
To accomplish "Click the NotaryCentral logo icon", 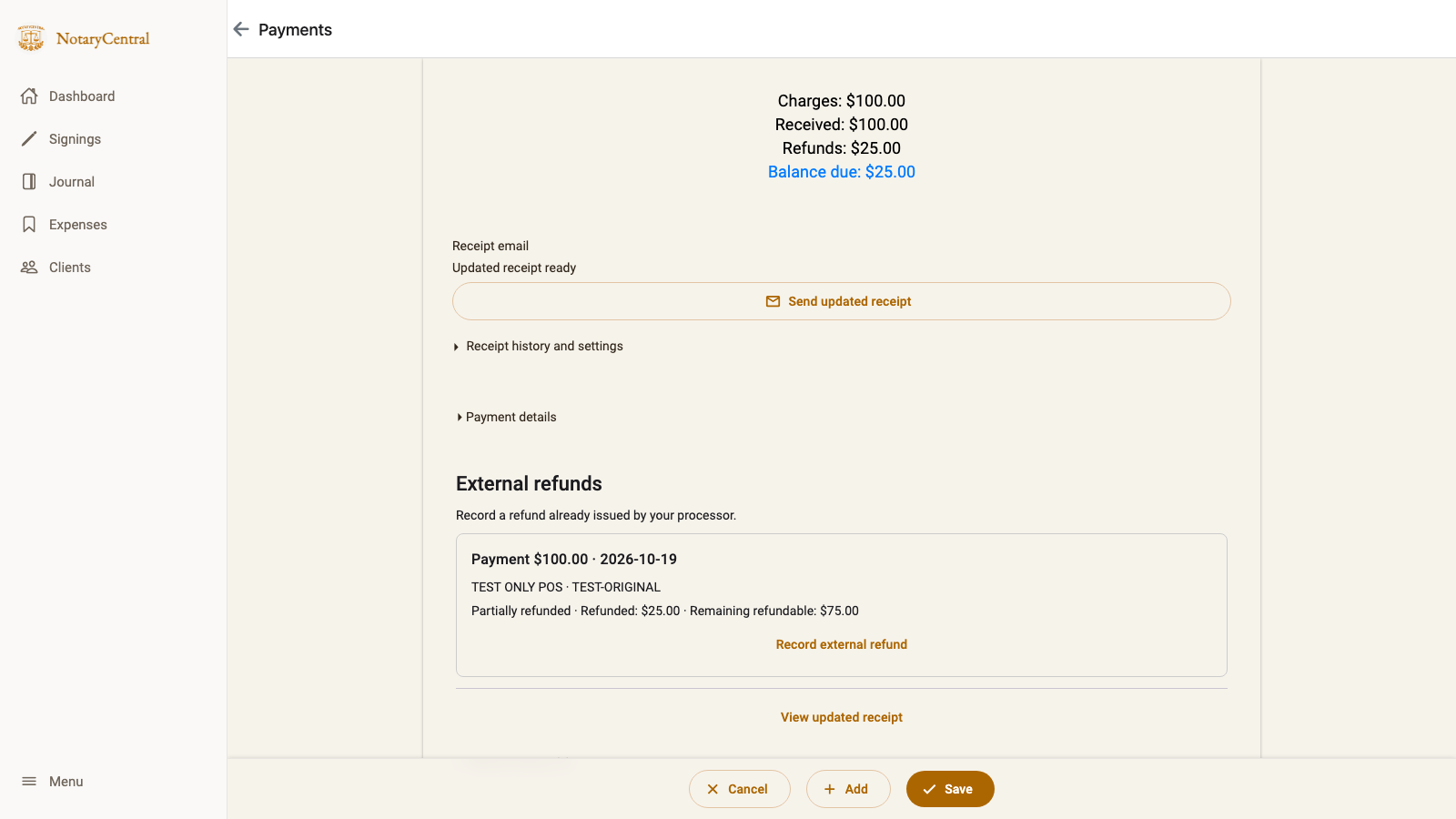I will [x=31, y=38].
